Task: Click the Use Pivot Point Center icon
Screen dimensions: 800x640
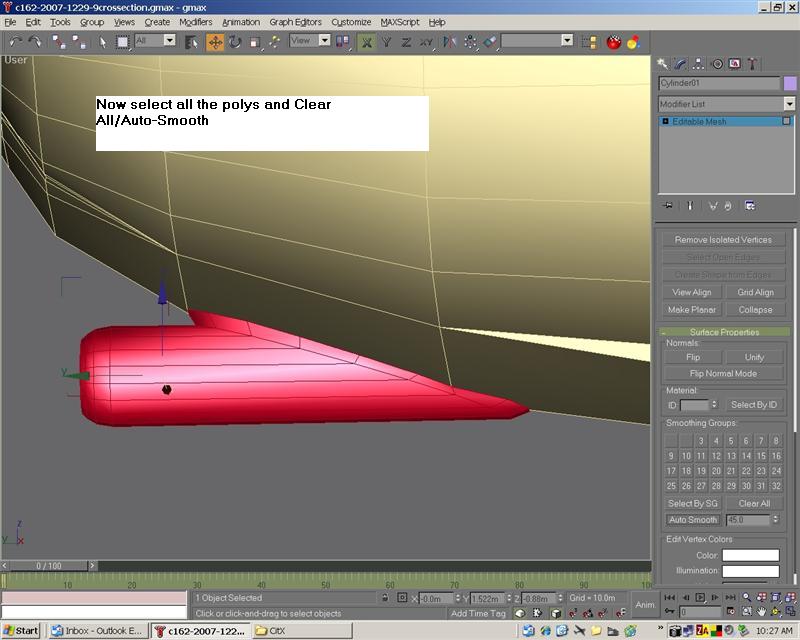Action: pos(343,42)
